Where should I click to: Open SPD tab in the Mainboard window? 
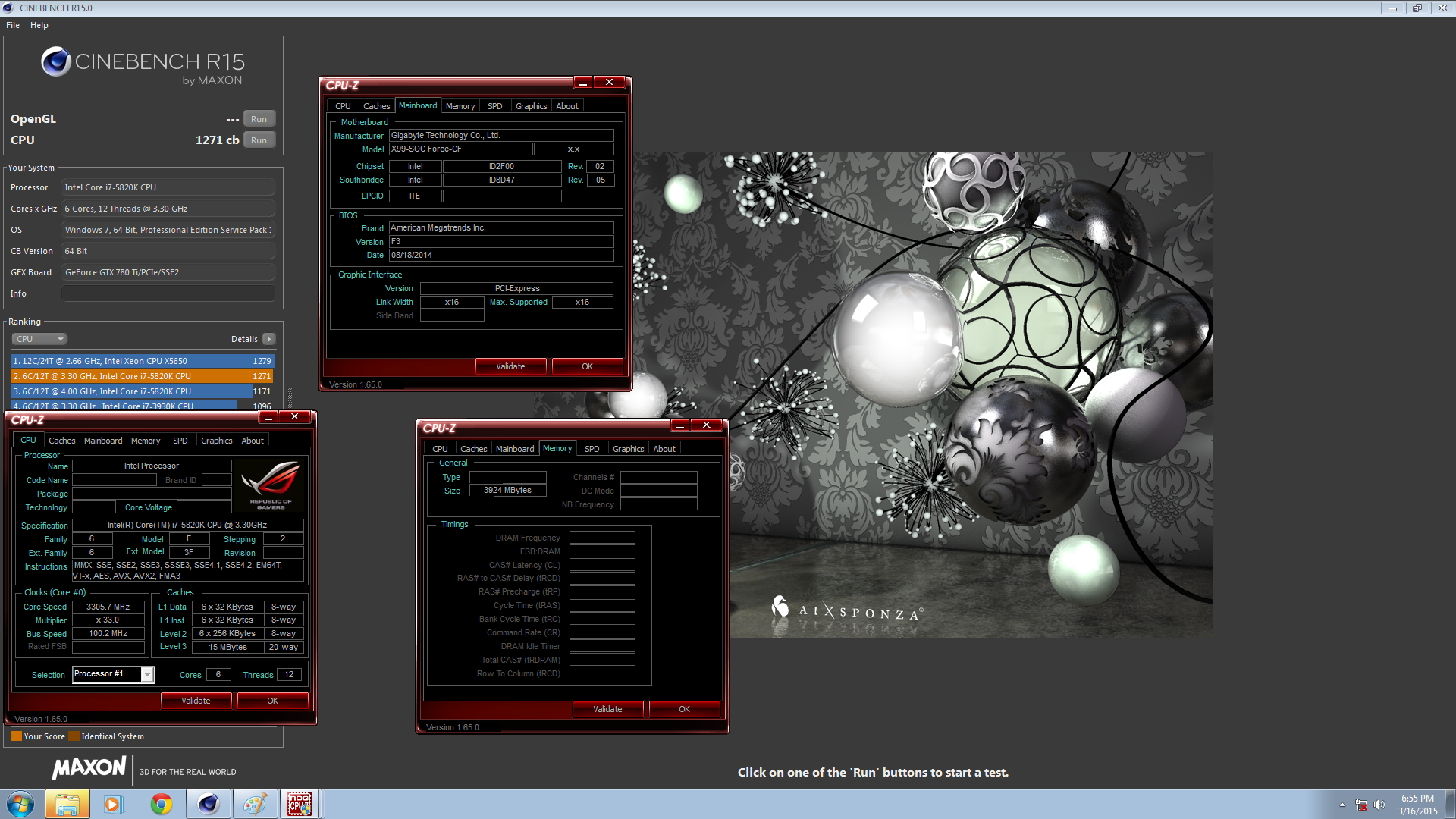[495, 106]
